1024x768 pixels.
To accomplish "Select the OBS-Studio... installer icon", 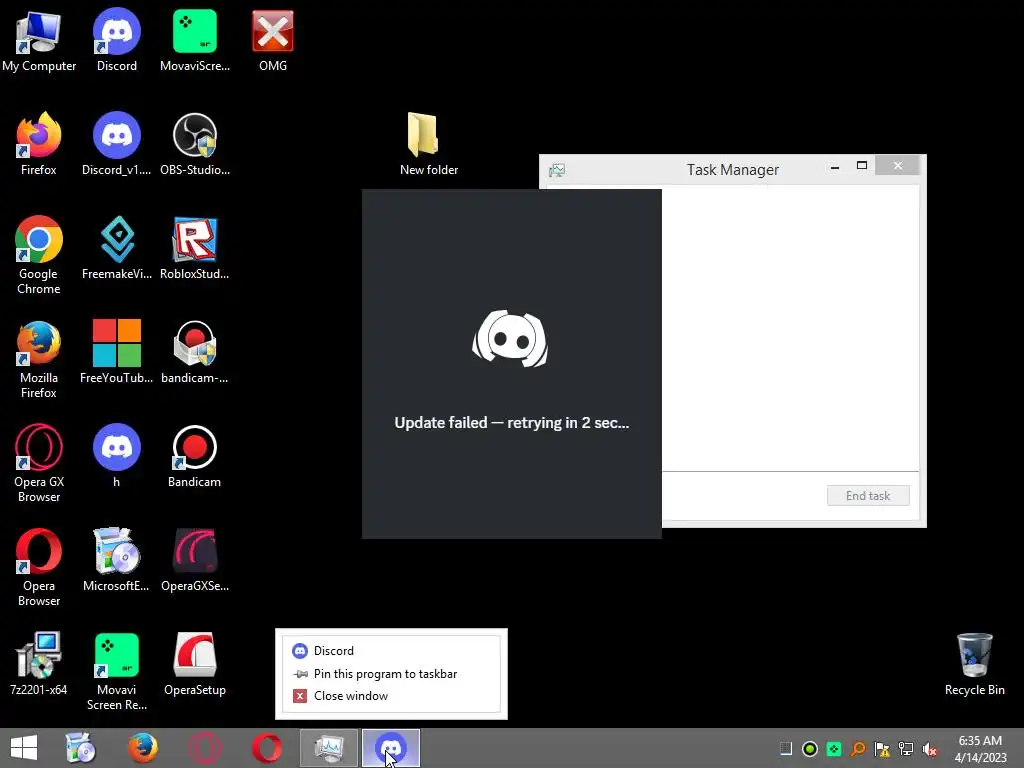I will (195, 144).
